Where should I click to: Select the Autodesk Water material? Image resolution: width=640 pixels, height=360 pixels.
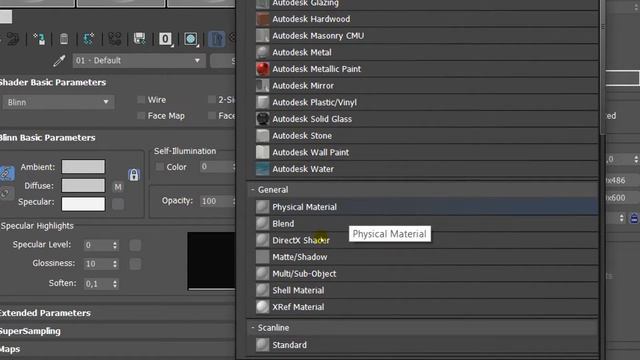426,169
